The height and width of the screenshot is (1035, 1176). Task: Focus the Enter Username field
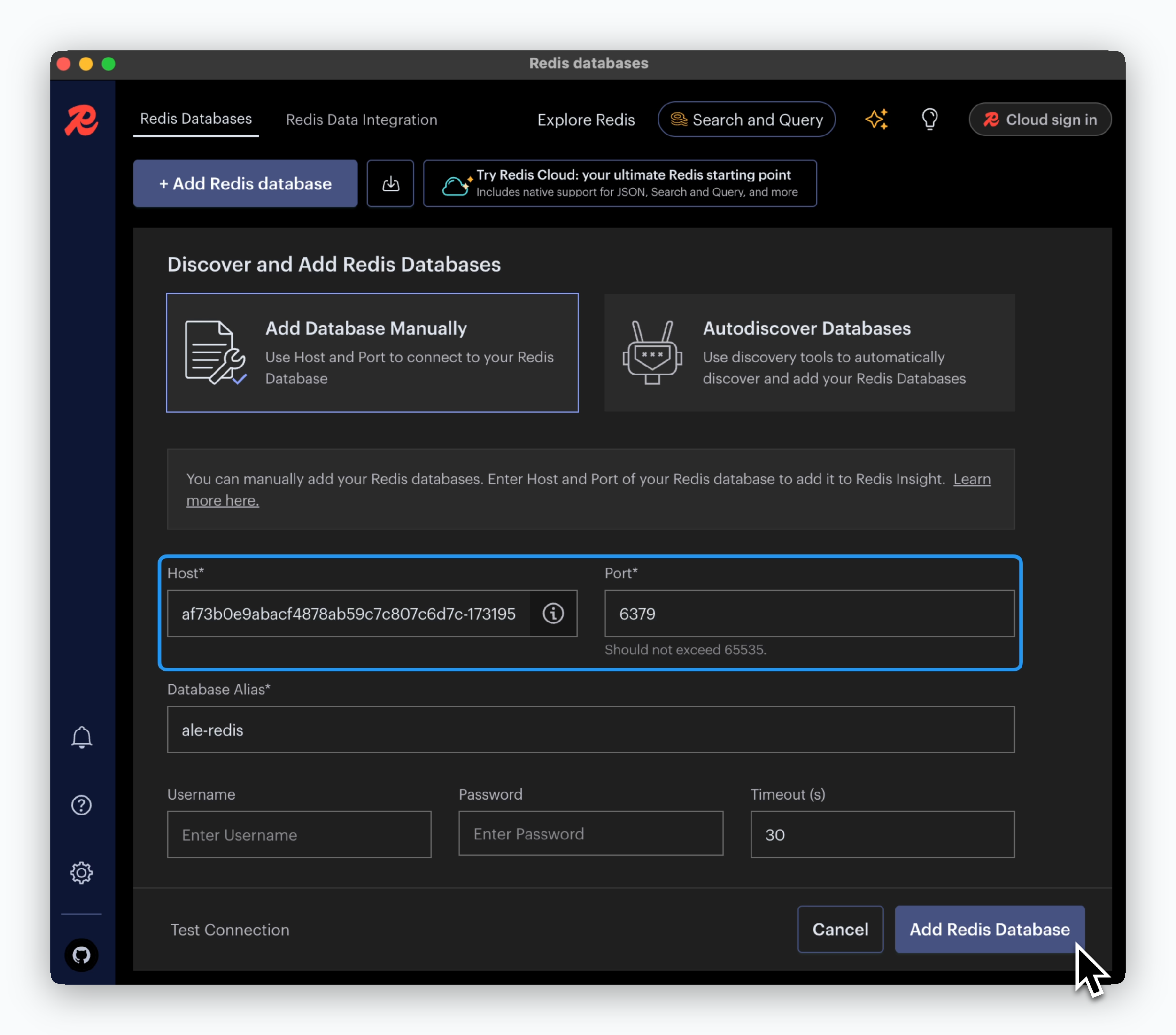(x=299, y=835)
